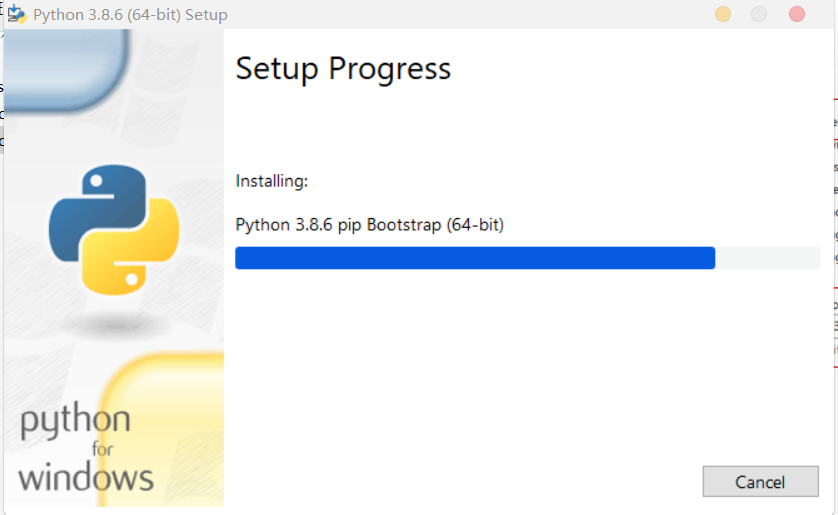Close the setup window with the red button

tap(796, 14)
